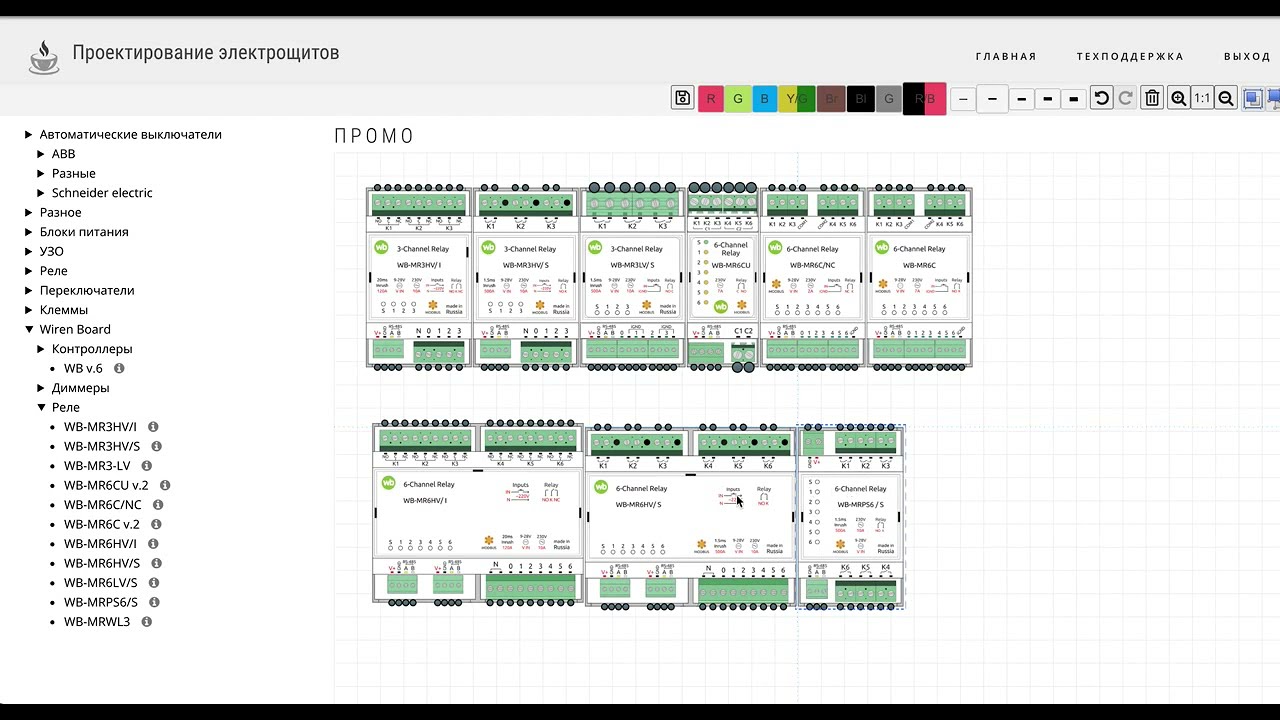Select the thickest line width button
The height and width of the screenshot is (720, 1280).
1074,99
